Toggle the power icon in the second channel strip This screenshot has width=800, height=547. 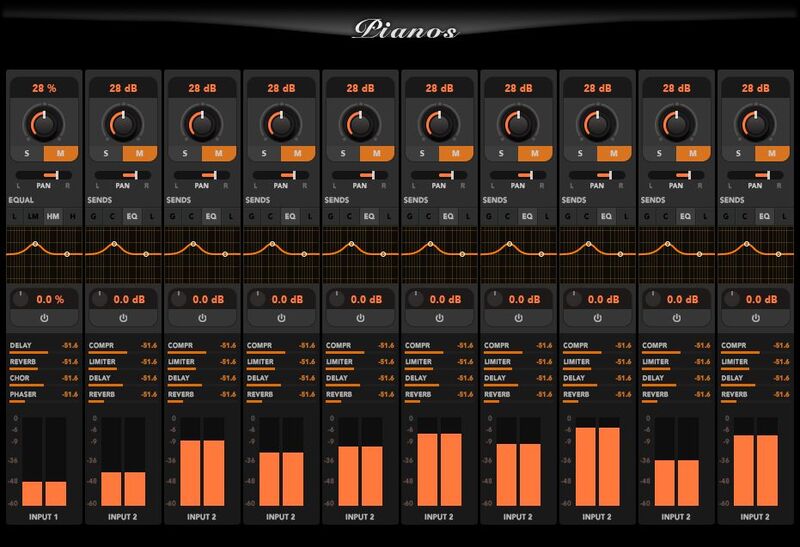(123, 318)
